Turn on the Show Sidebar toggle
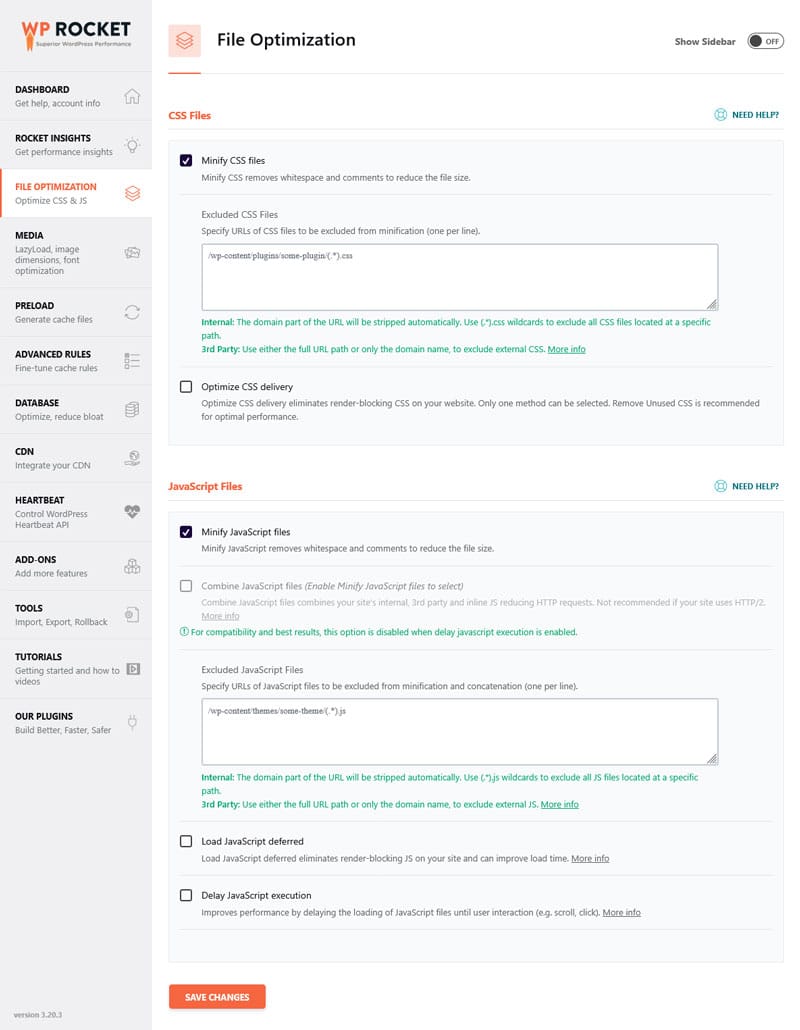Screen dimensions: 800x1030 pyautogui.click(x=765, y=42)
